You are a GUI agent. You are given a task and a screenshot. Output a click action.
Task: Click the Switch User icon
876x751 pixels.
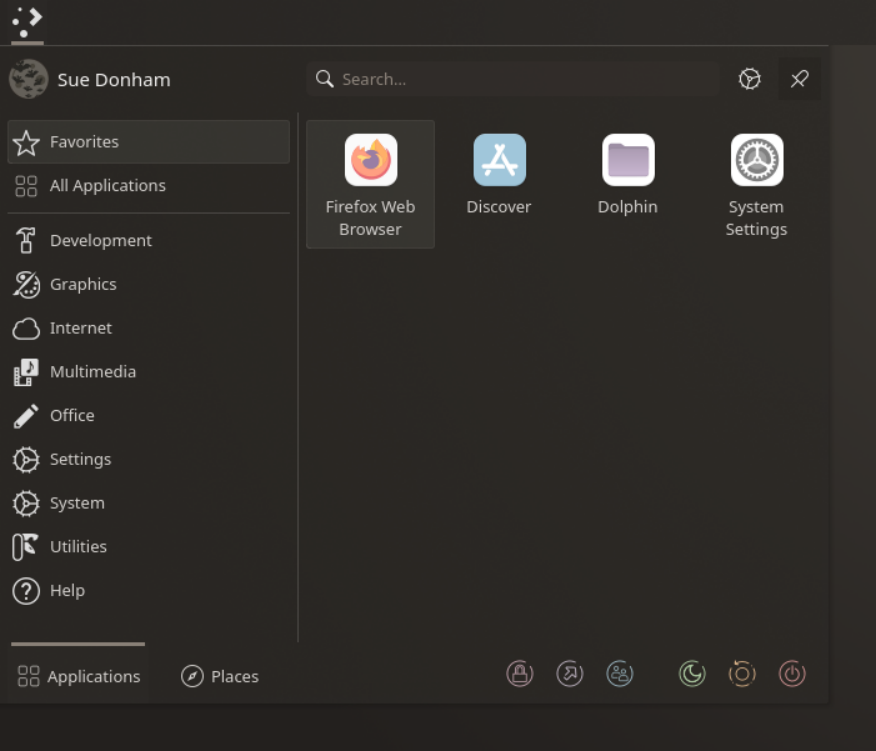pos(620,674)
